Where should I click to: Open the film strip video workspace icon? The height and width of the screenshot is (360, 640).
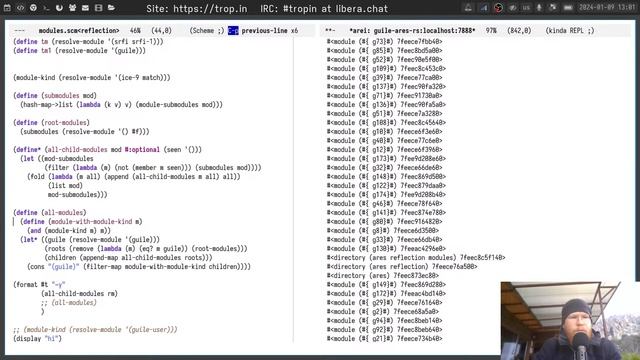click(x=98, y=8)
